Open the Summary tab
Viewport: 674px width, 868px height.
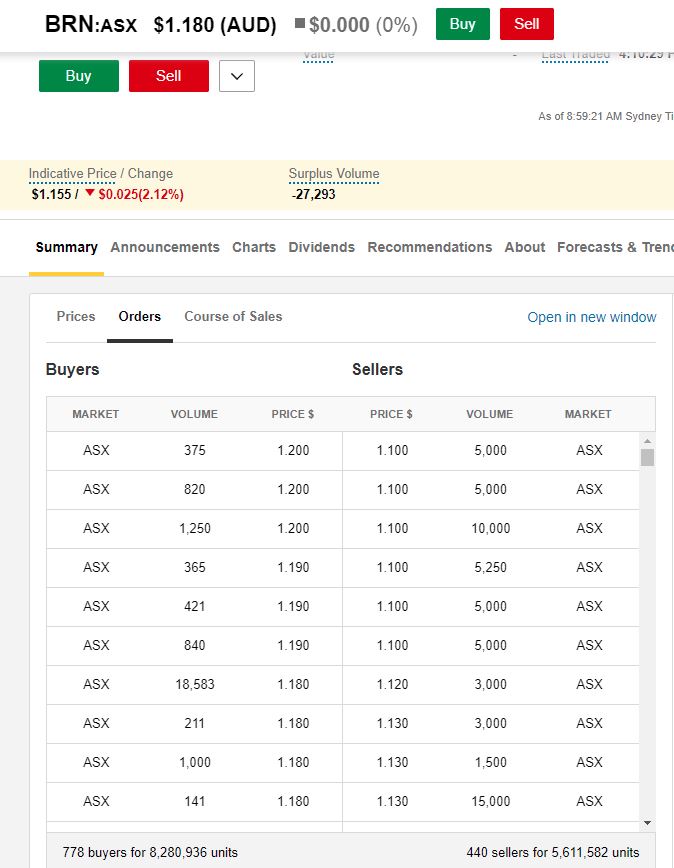[x=66, y=247]
